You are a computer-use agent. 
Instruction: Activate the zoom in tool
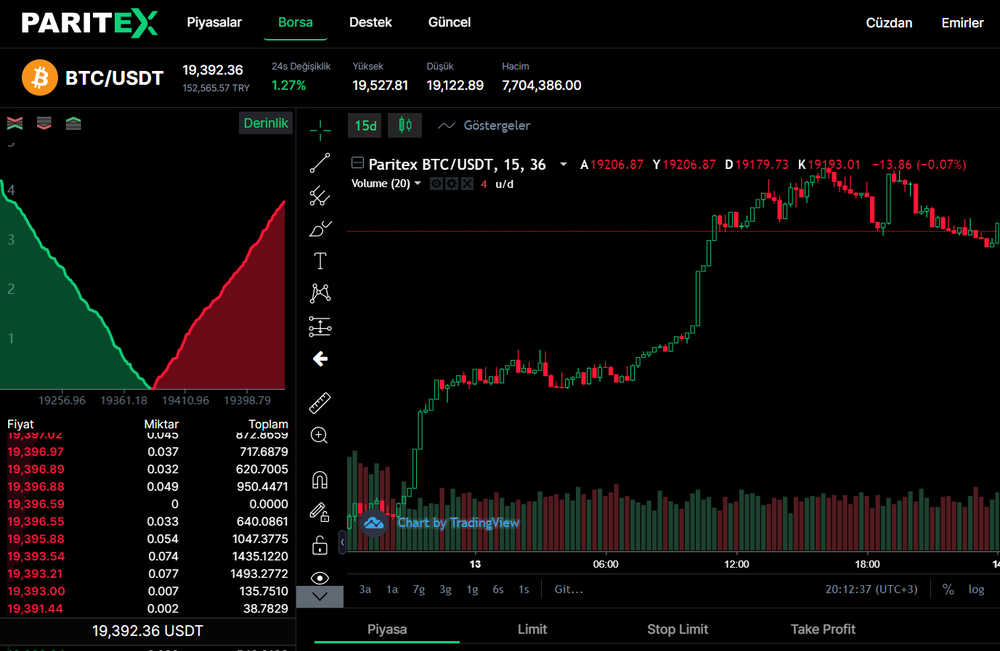pos(320,435)
